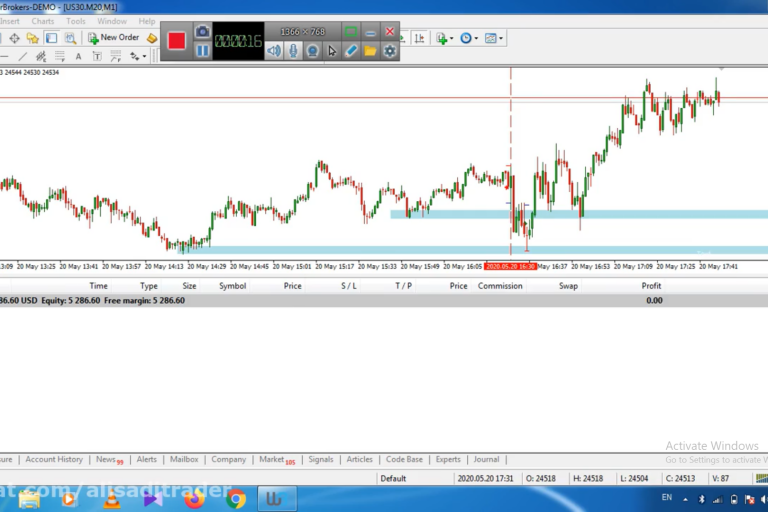Open the Code Base tab
This screenshot has height=512, width=768.
coord(404,460)
